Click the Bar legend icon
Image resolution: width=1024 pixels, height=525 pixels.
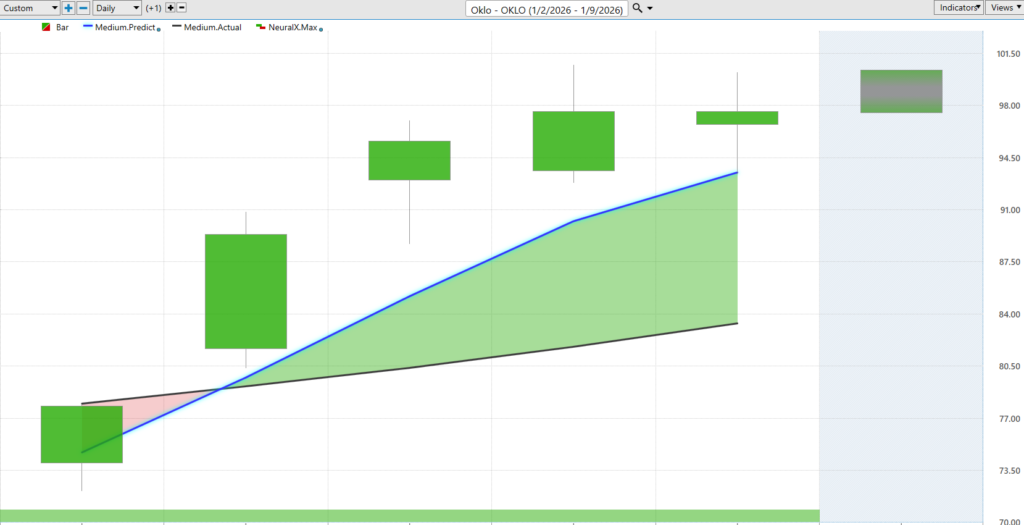pyautogui.click(x=46, y=27)
